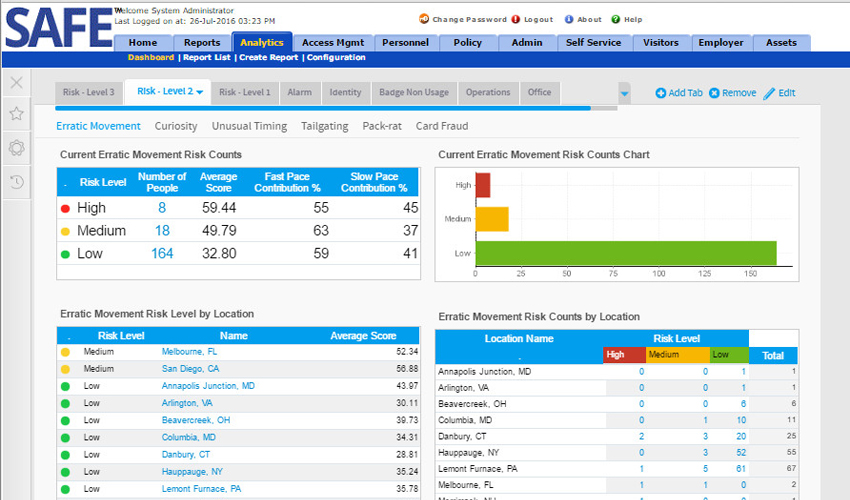Open the tab overflow dropdown arrow
Screen dimensions: 850x500
tap(625, 93)
